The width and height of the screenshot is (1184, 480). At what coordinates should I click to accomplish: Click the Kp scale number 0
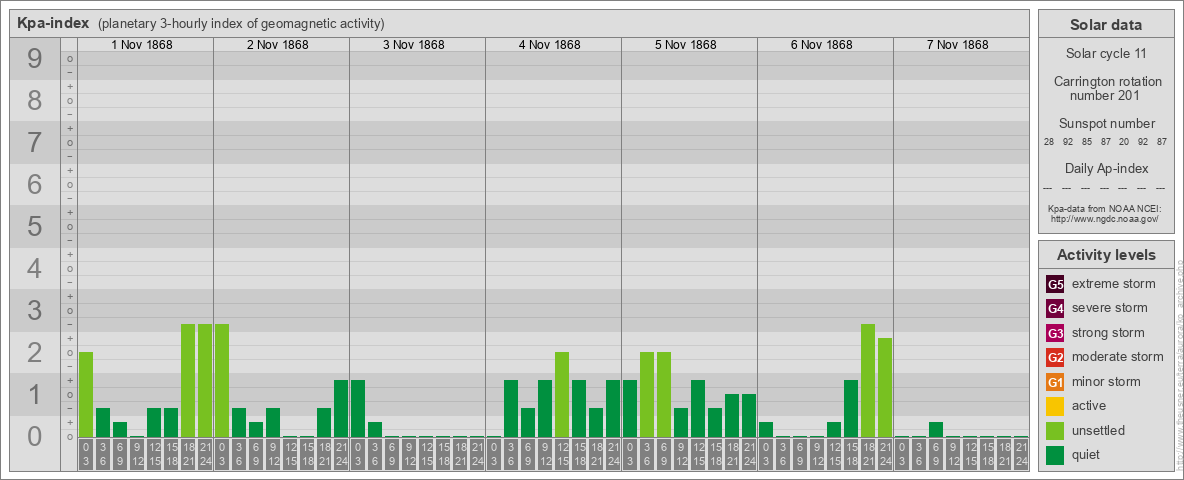pyautogui.click(x=35, y=435)
